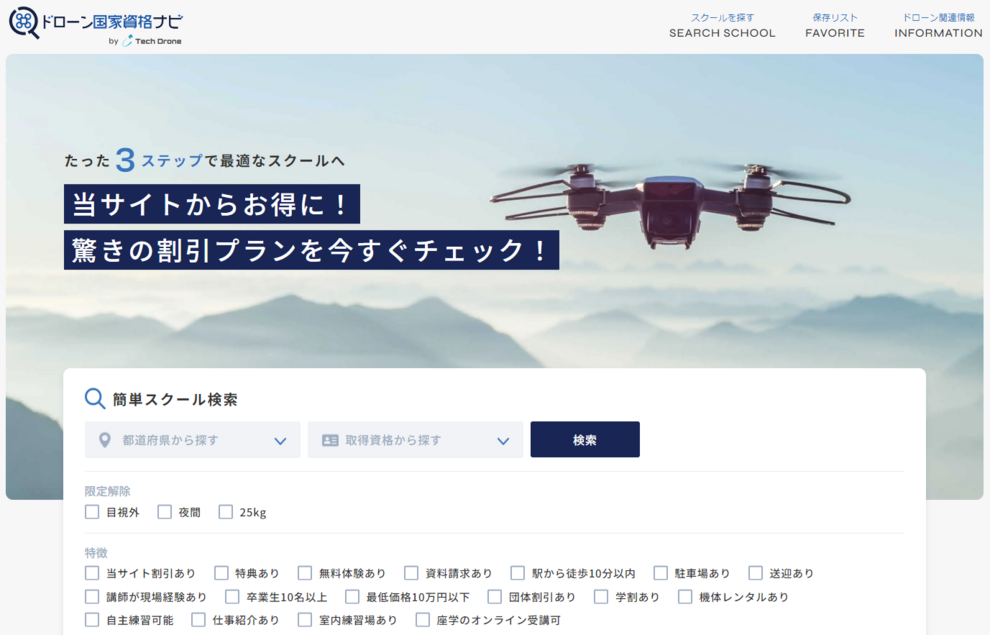Click the 取得資格から探す chevron arrow
This screenshot has width=990, height=635.
click(503, 441)
